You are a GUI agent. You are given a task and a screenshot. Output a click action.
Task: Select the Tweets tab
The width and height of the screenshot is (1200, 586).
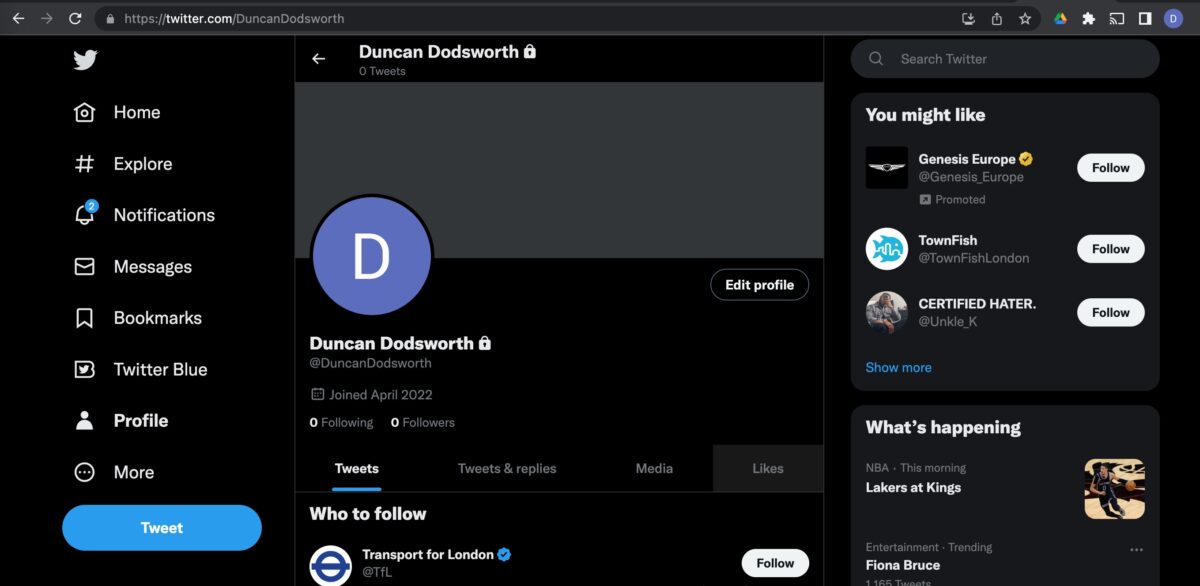click(357, 468)
